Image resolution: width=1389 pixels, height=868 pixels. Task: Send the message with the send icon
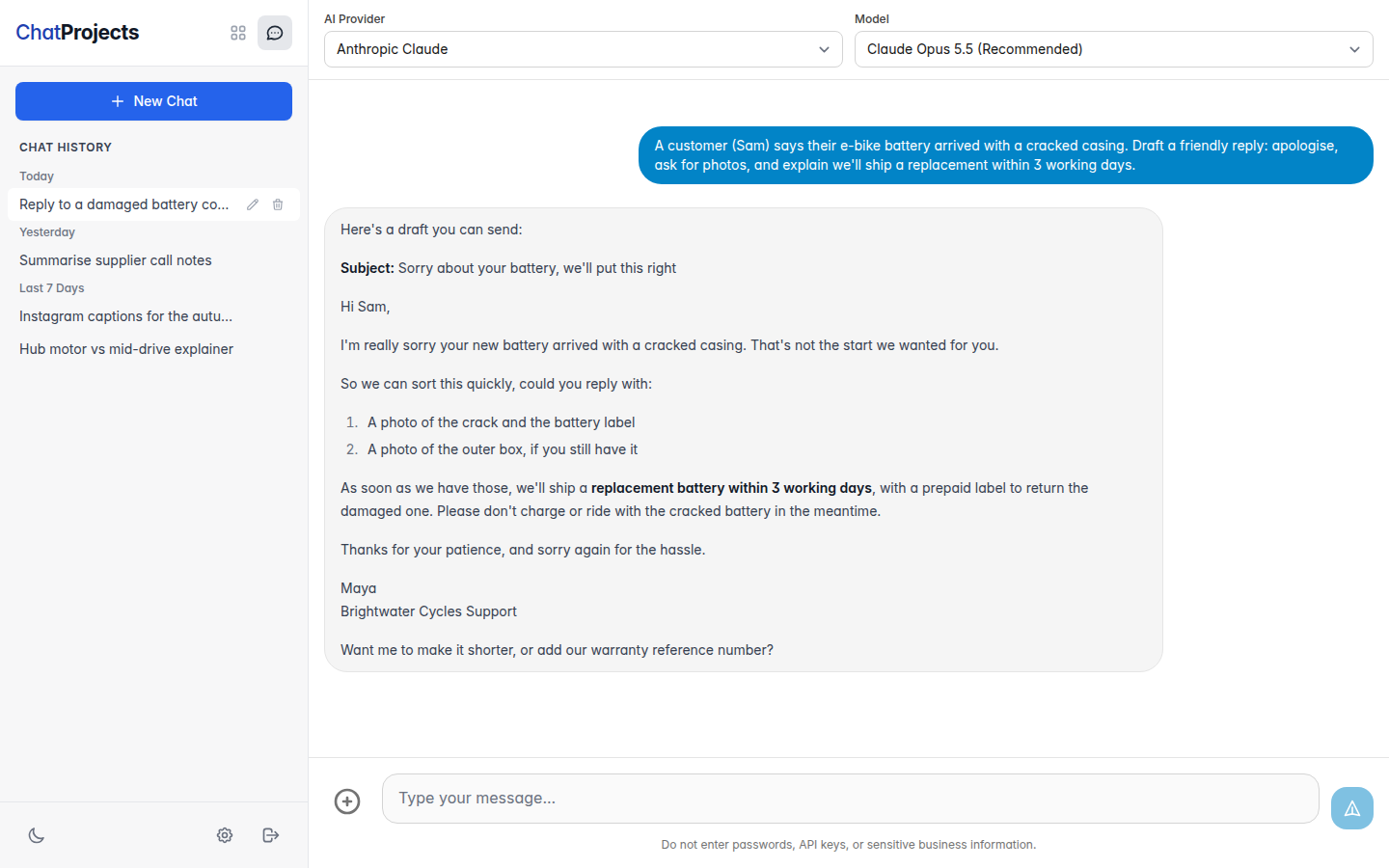pos(1352,808)
